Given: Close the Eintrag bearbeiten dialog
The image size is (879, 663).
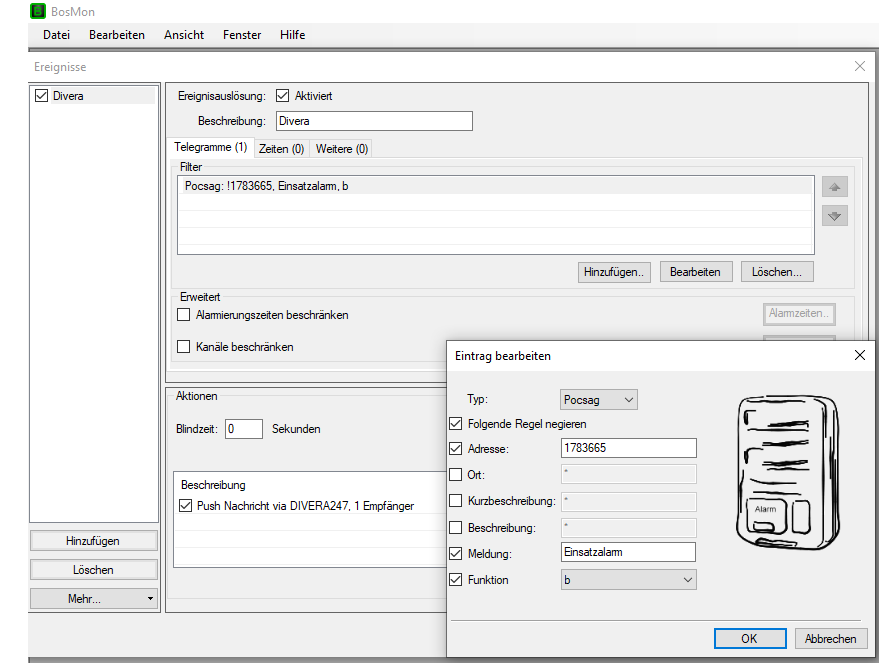Looking at the screenshot, I should click(x=859, y=355).
